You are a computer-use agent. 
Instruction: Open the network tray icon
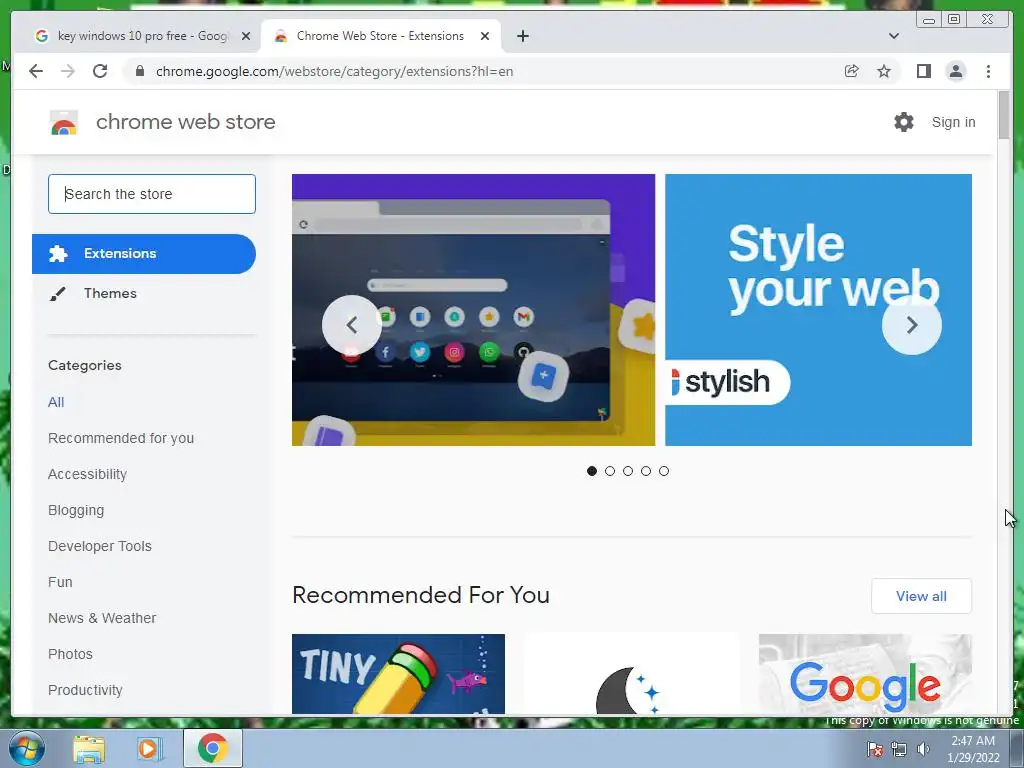click(899, 749)
